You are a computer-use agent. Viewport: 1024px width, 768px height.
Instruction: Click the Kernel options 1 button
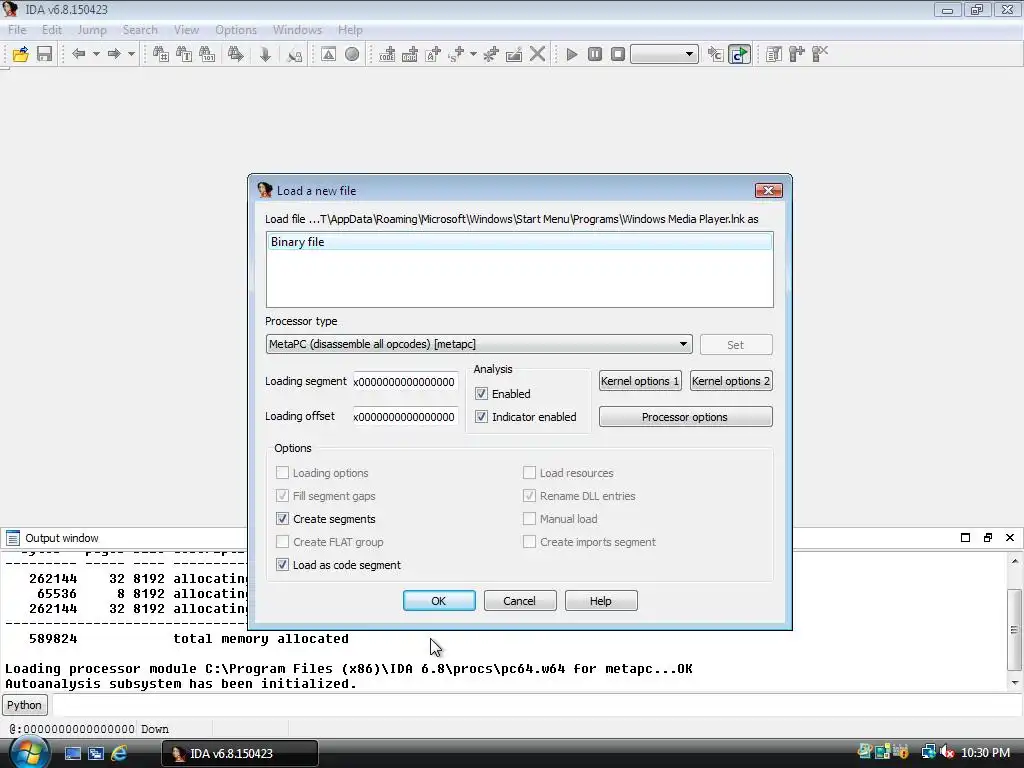pos(640,381)
